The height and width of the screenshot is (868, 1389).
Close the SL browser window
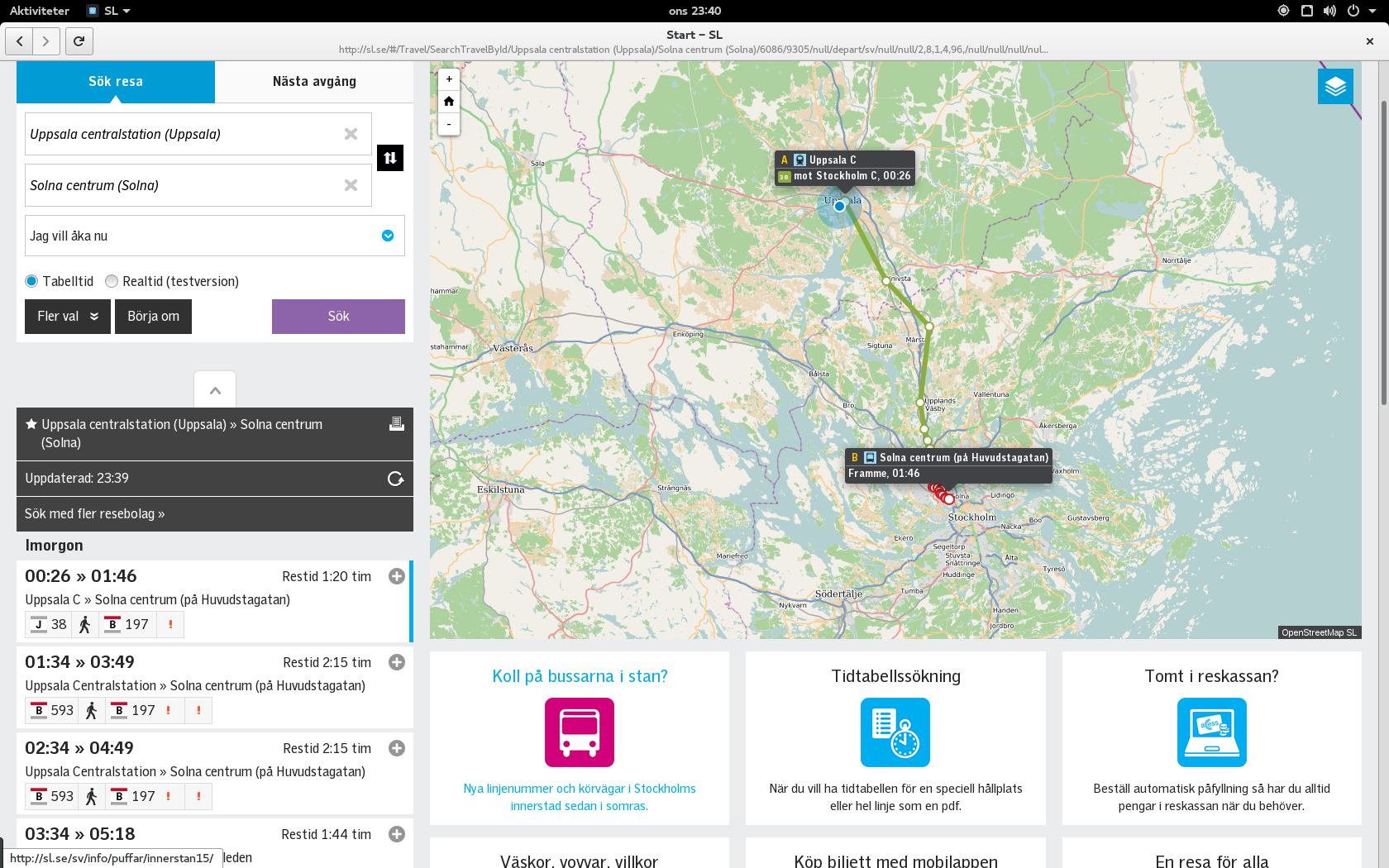pyautogui.click(x=1370, y=41)
